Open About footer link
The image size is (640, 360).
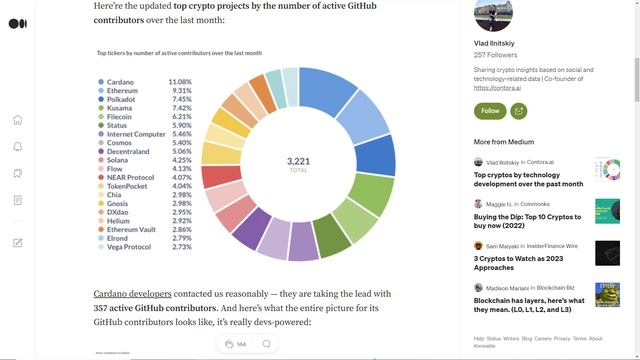point(596,339)
